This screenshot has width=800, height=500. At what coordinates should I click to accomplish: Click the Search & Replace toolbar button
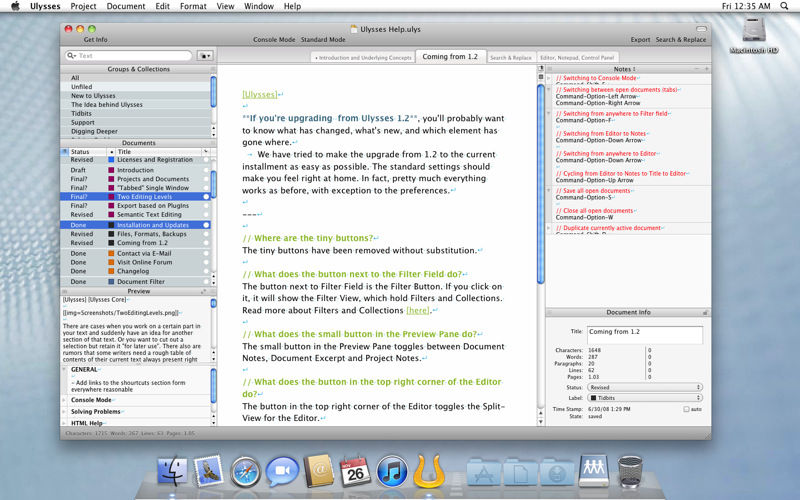pos(681,39)
